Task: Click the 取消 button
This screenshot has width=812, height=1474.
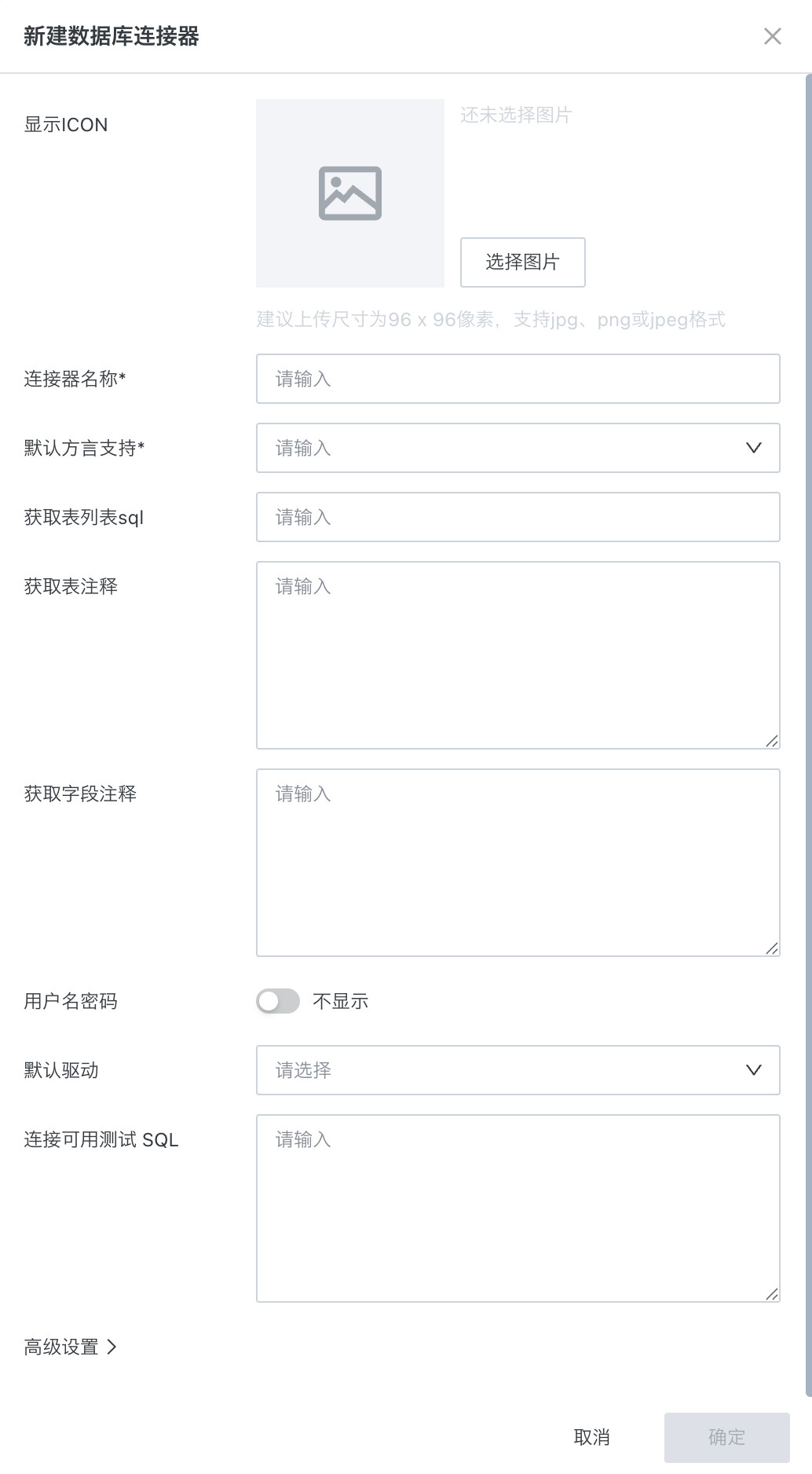Action: [x=592, y=1437]
